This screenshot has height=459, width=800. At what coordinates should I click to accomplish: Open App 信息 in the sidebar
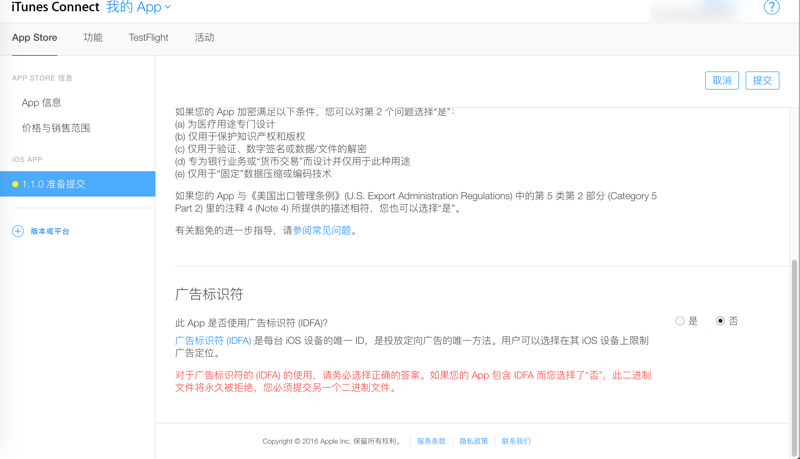(41, 103)
